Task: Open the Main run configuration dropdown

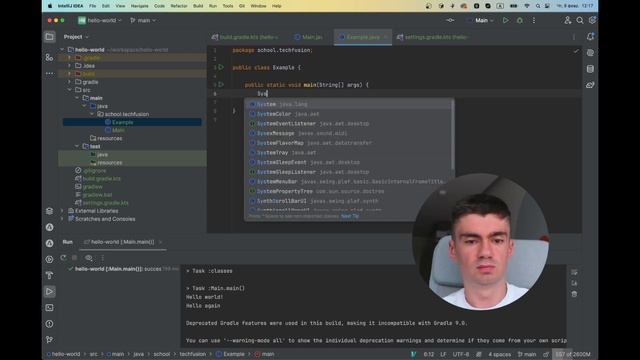Action: [x=481, y=20]
